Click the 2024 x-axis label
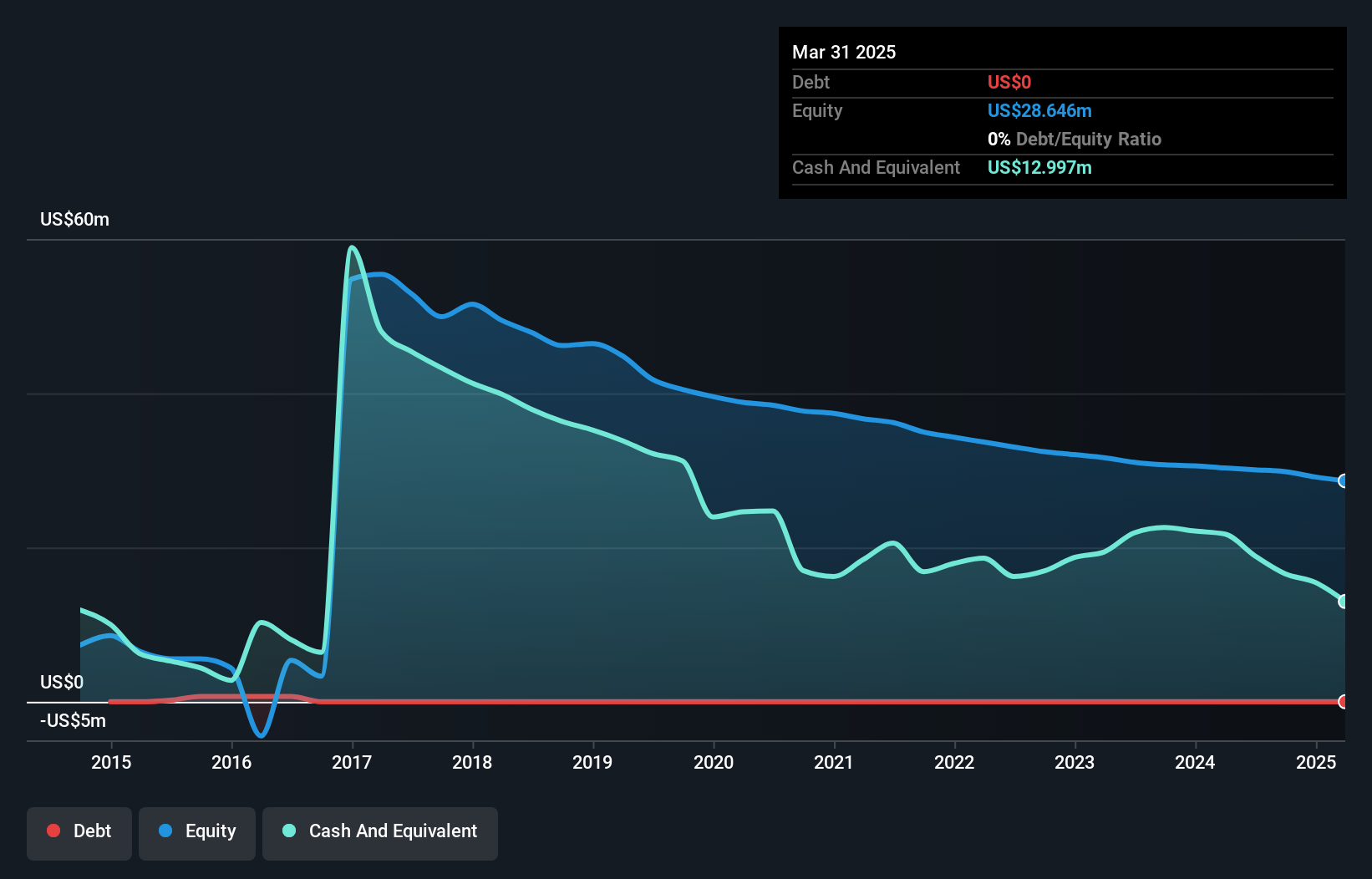The height and width of the screenshot is (879, 1372). point(1195,762)
